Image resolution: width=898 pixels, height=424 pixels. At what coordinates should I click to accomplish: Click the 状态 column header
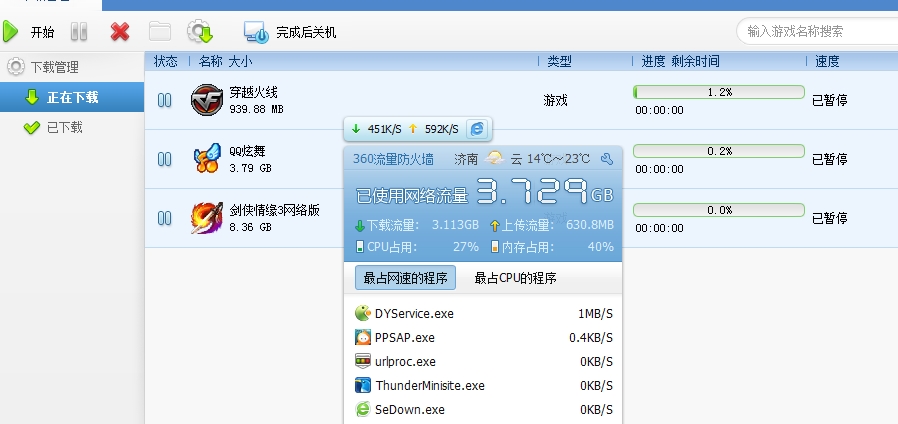coord(166,61)
